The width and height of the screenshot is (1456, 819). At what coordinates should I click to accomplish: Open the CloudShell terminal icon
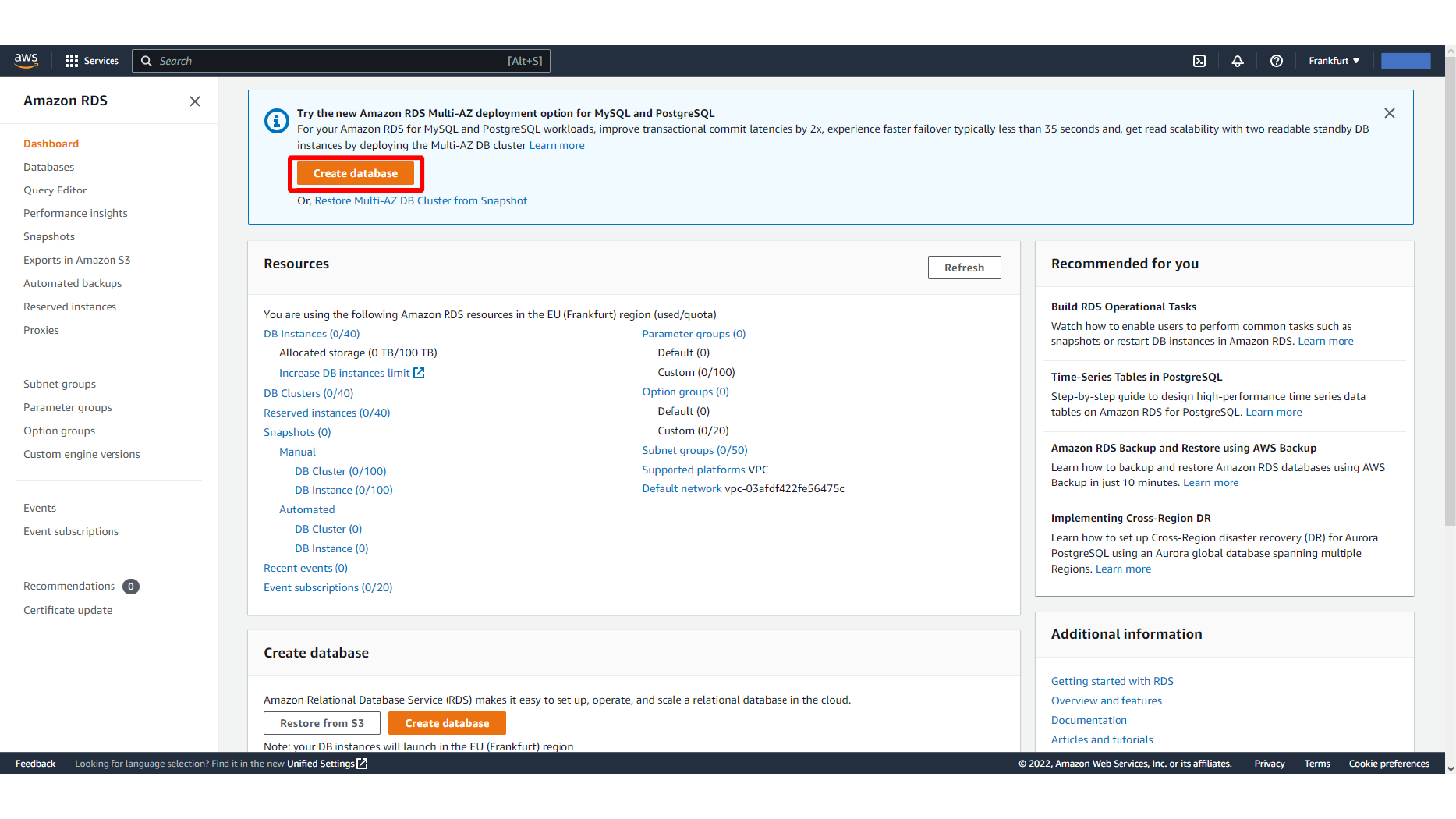1199,61
